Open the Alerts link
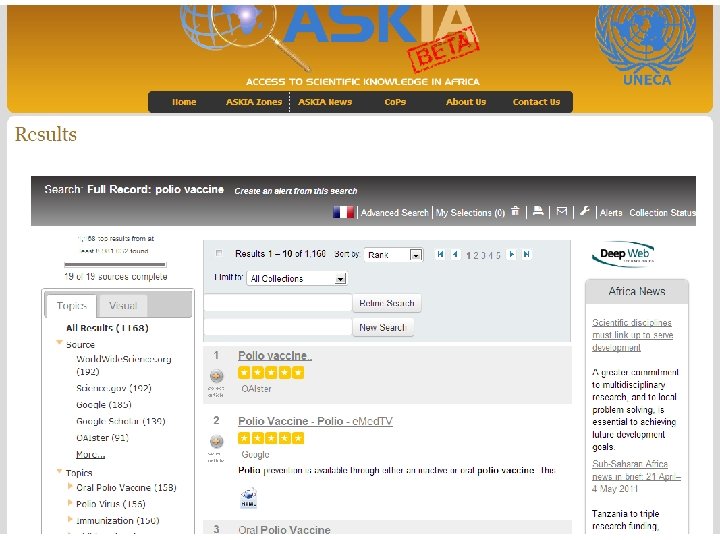The width and height of the screenshot is (720, 540). pos(611,213)
